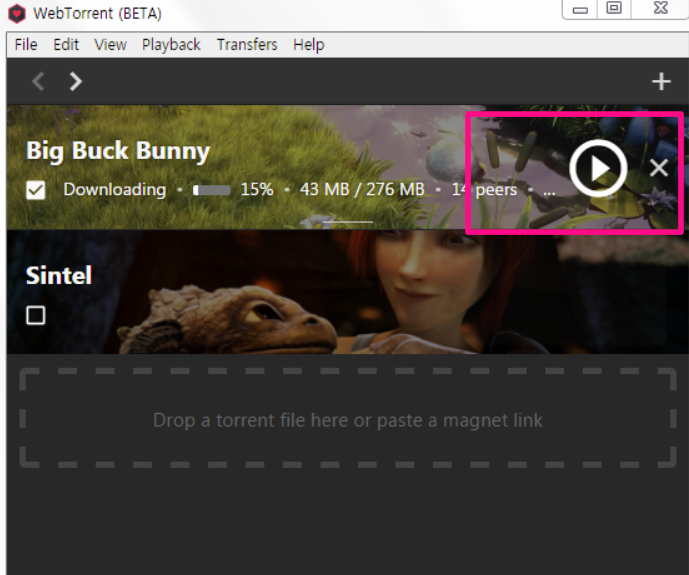Click the Downloading status text
The height and width of the screenshot is (575, 689).
pyautogui.click(x=115, y=190)
